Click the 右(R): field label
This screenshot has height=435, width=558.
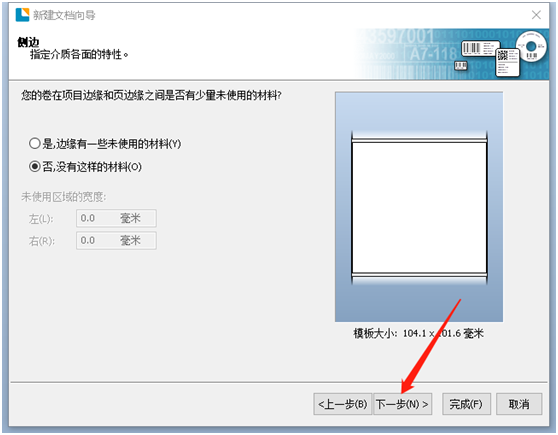coord(42,241)
